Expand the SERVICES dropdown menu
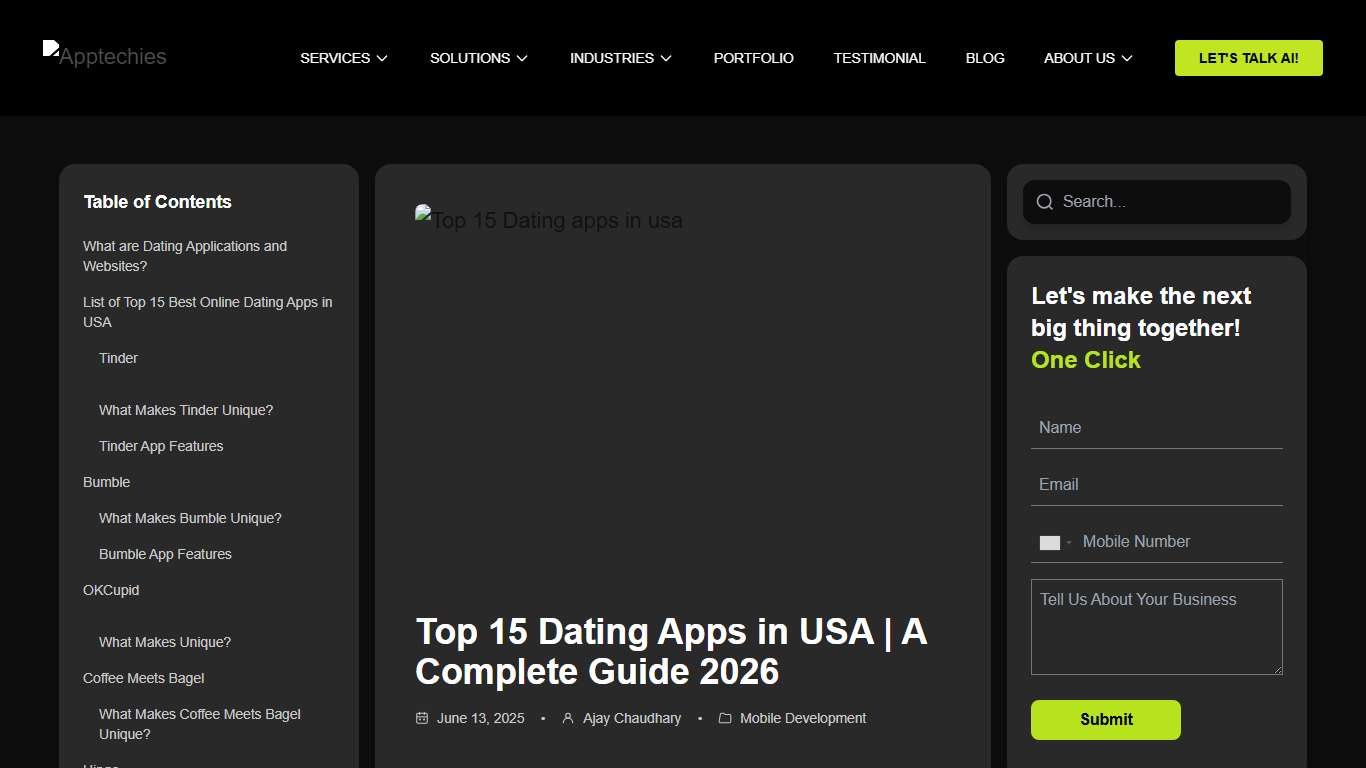The image size is (1366, 768). pos(343,58)
